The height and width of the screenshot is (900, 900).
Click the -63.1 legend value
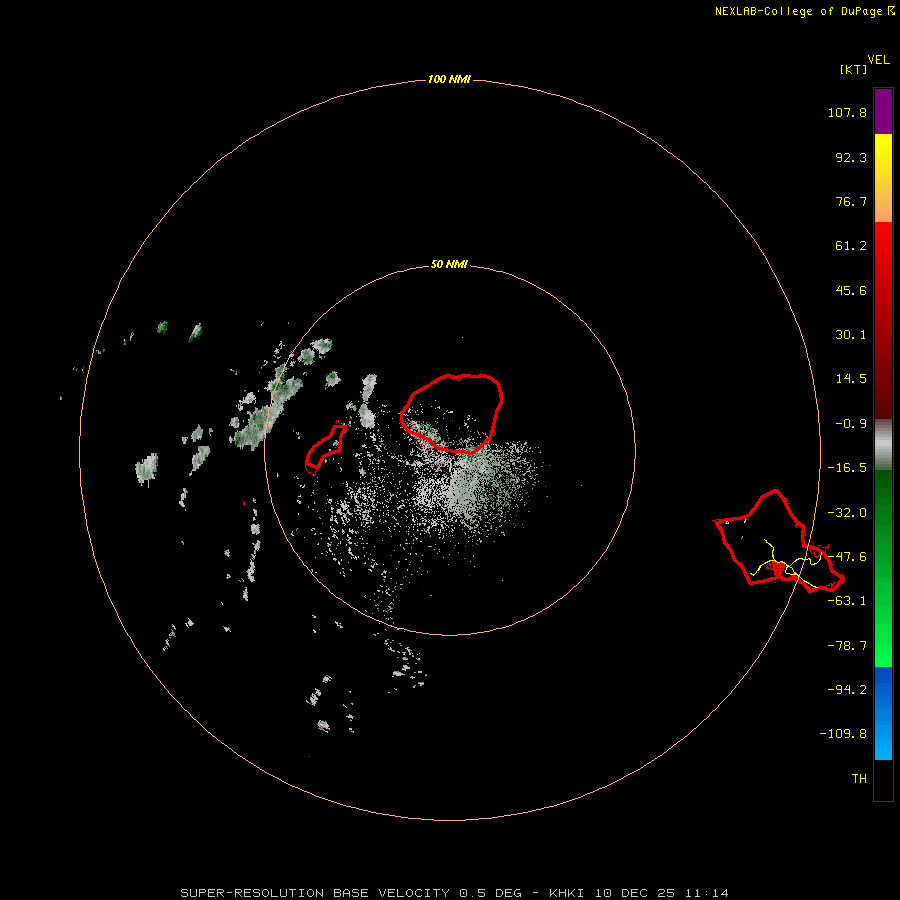tap(847, 601)
